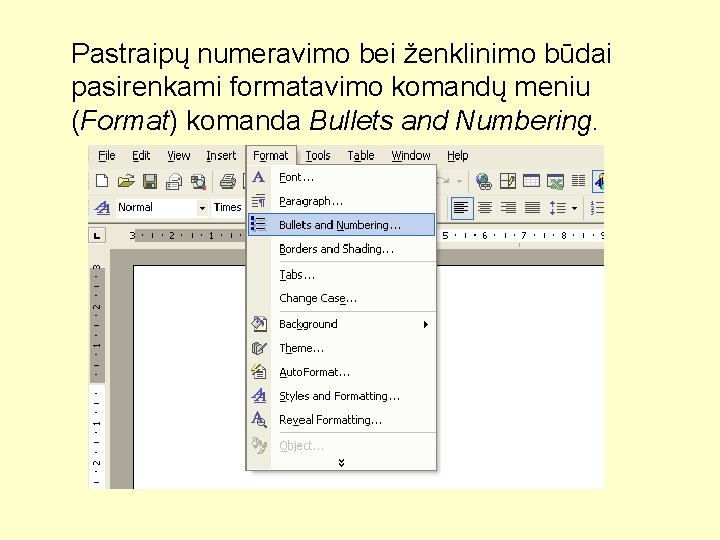Choose Theme... from the Format menu
720x540 pixels.
click(341, 348)
